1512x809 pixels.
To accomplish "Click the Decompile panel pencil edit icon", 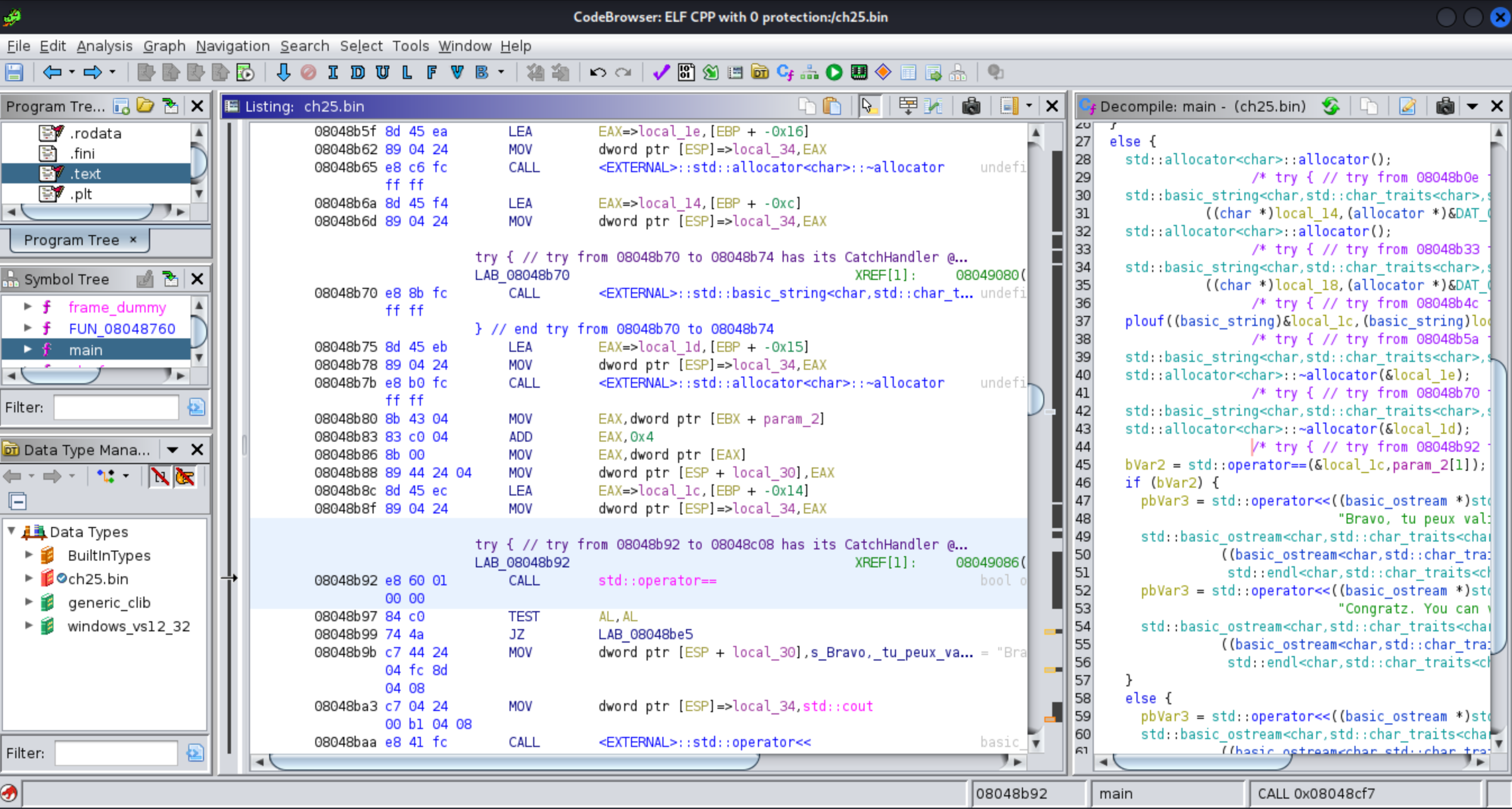I will (1407, 106).
